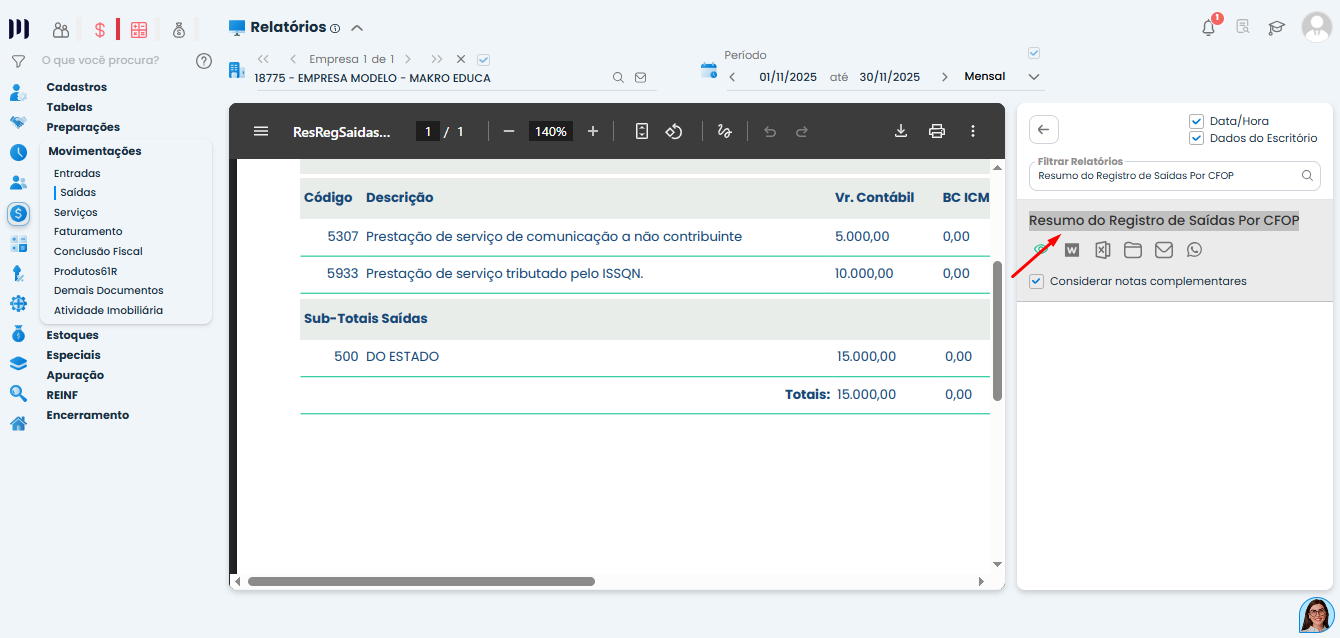Open the Demais Documentos menu item
The width and height of the screenshot is (1340, 638).
(108, 290)
